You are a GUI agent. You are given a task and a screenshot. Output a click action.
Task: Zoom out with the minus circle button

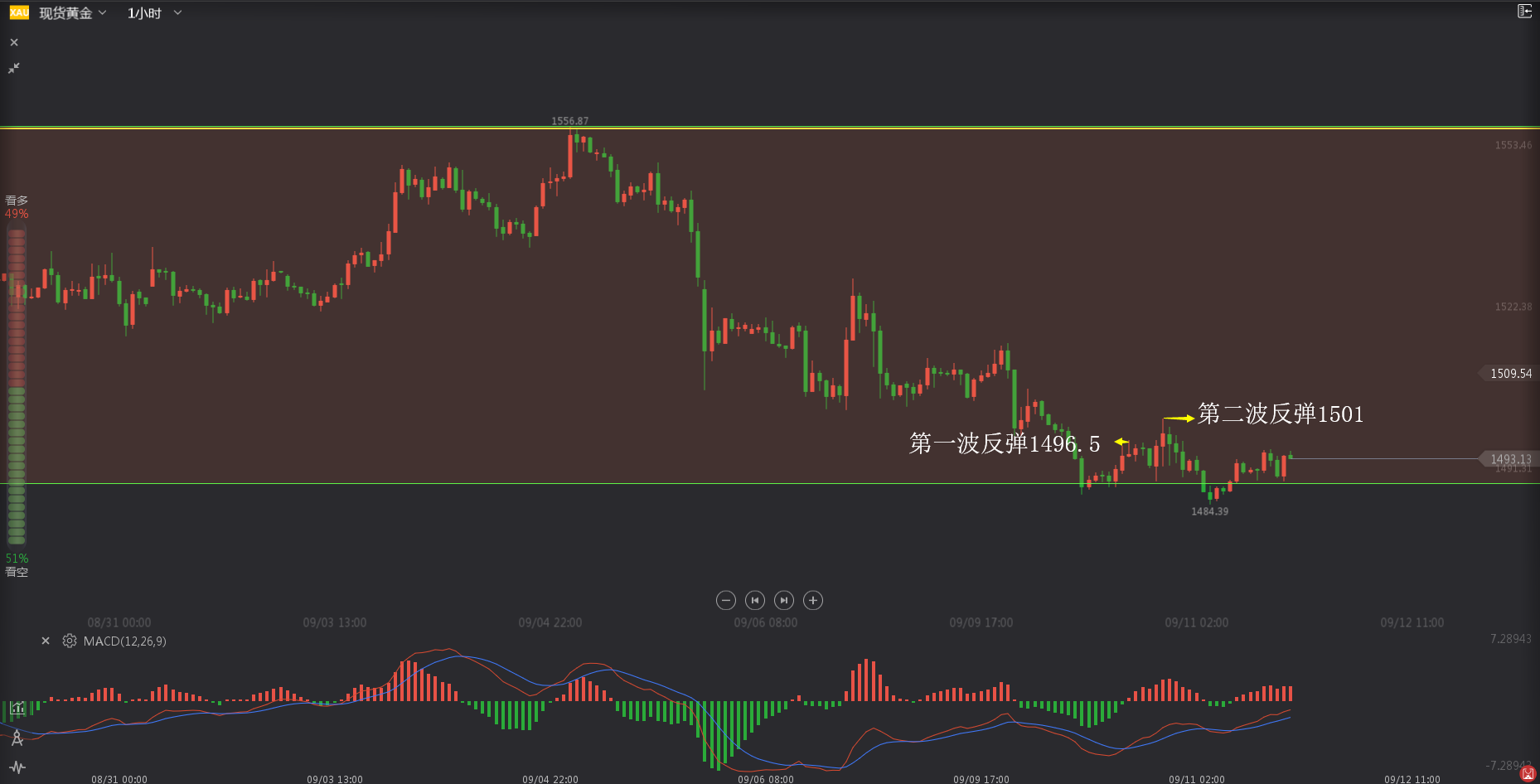tap(725, 600)
